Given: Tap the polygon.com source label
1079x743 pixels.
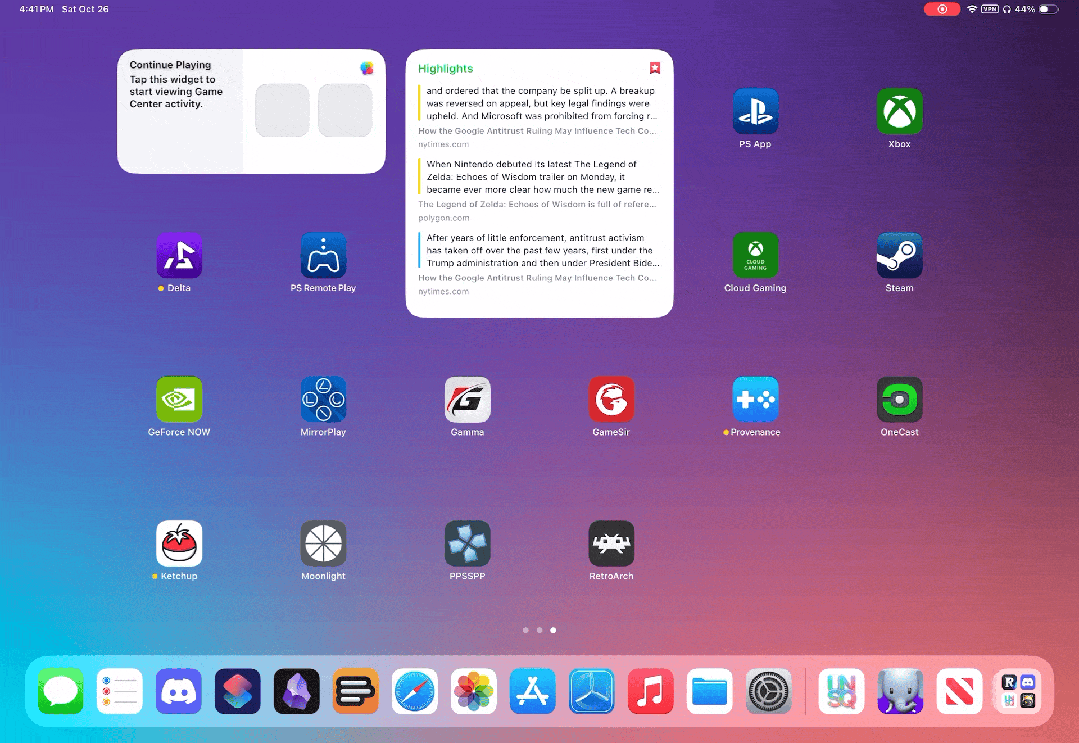Looking at the screenshot, I should tap(444, 218).
